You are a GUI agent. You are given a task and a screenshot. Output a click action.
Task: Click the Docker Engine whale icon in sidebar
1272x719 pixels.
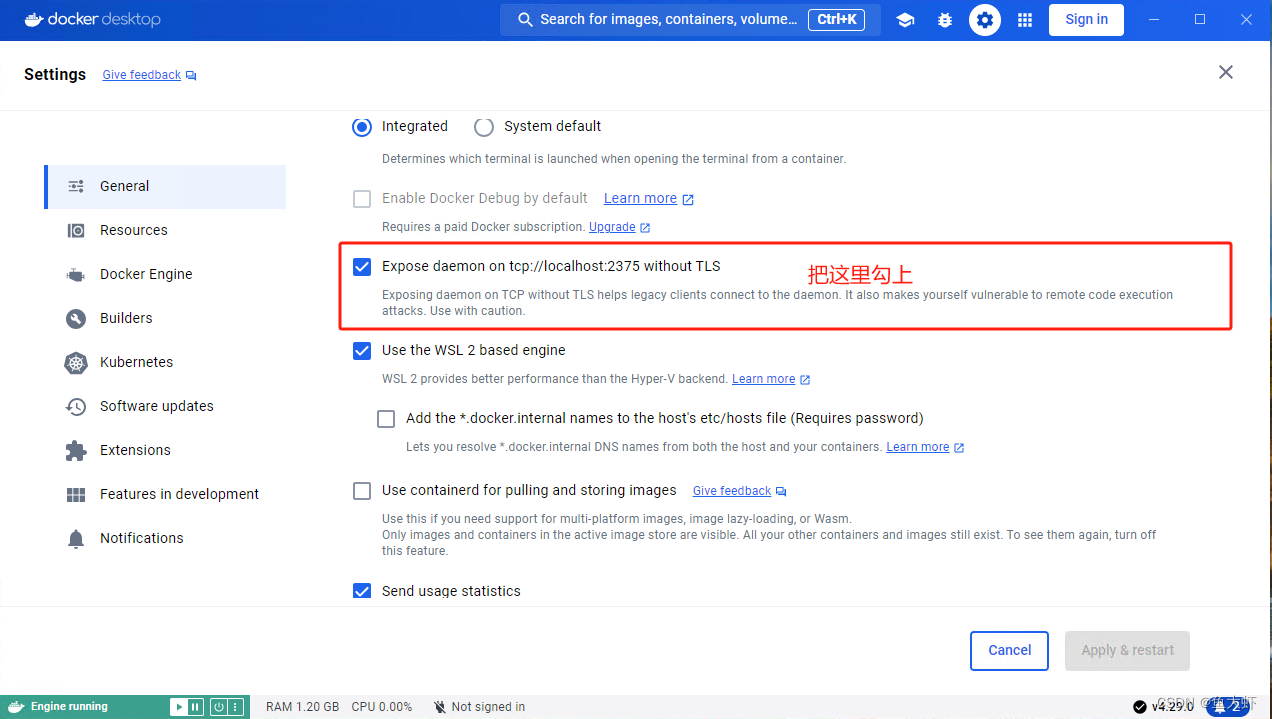pos(76,274)
